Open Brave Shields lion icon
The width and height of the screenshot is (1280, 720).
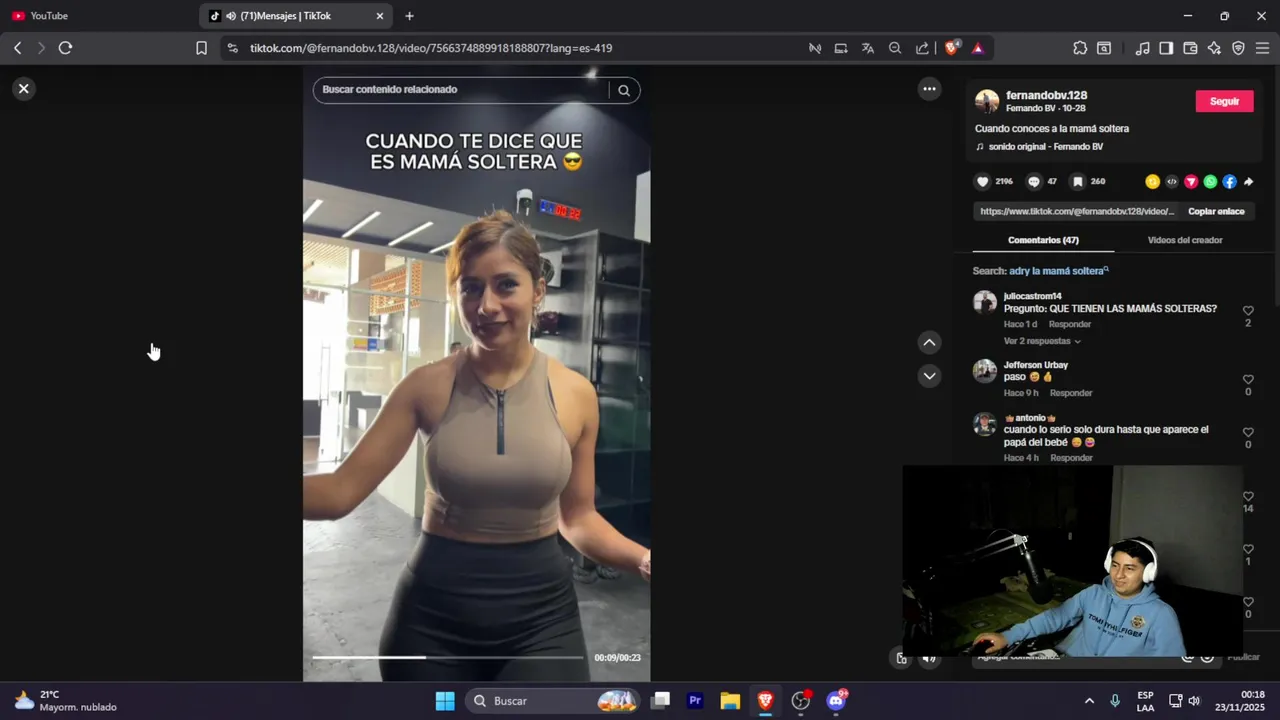(951, 47)
